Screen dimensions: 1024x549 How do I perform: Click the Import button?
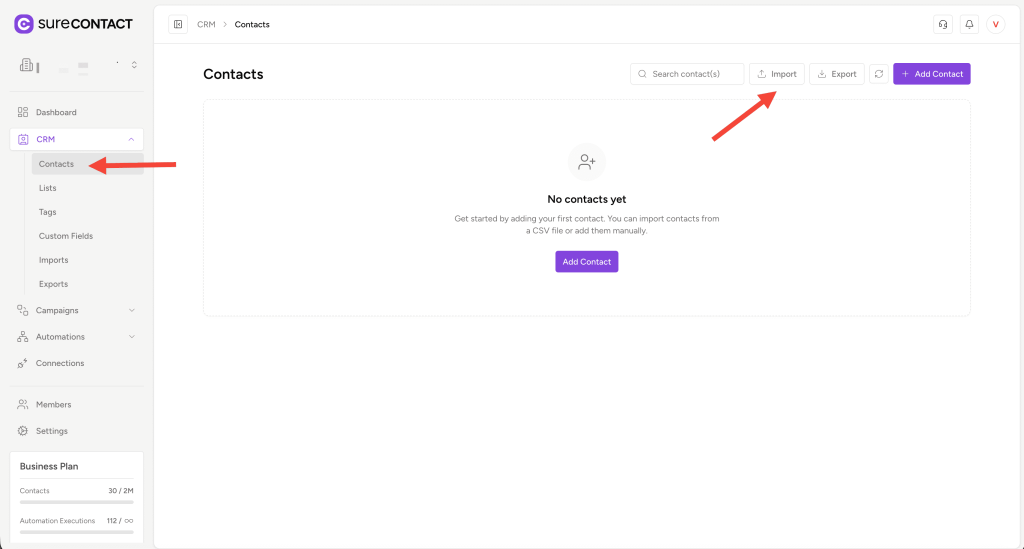(x=776, y=74)
